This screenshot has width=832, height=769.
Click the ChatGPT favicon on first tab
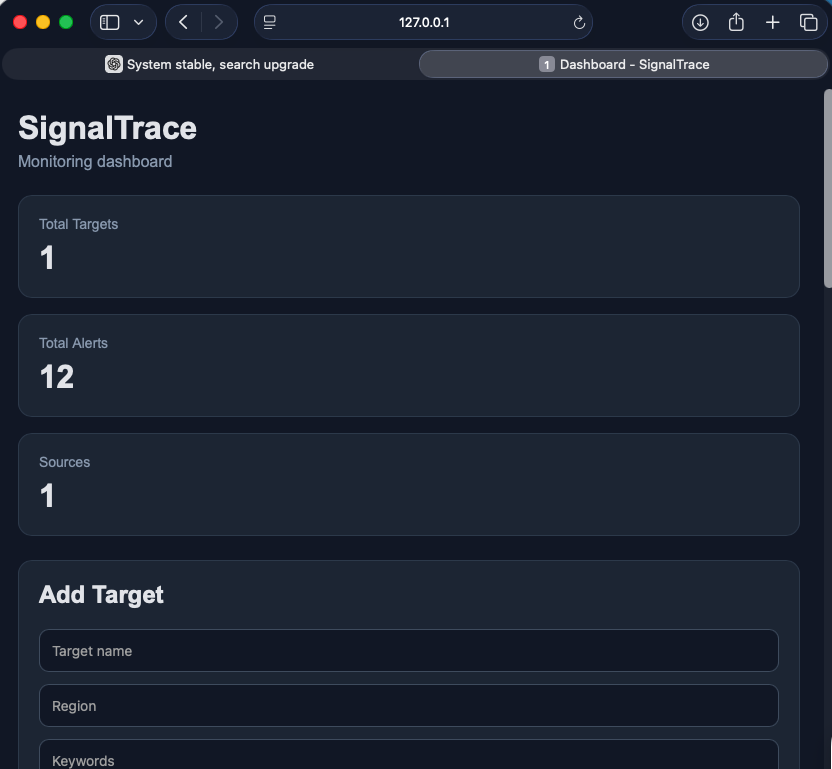coord(114,64)
